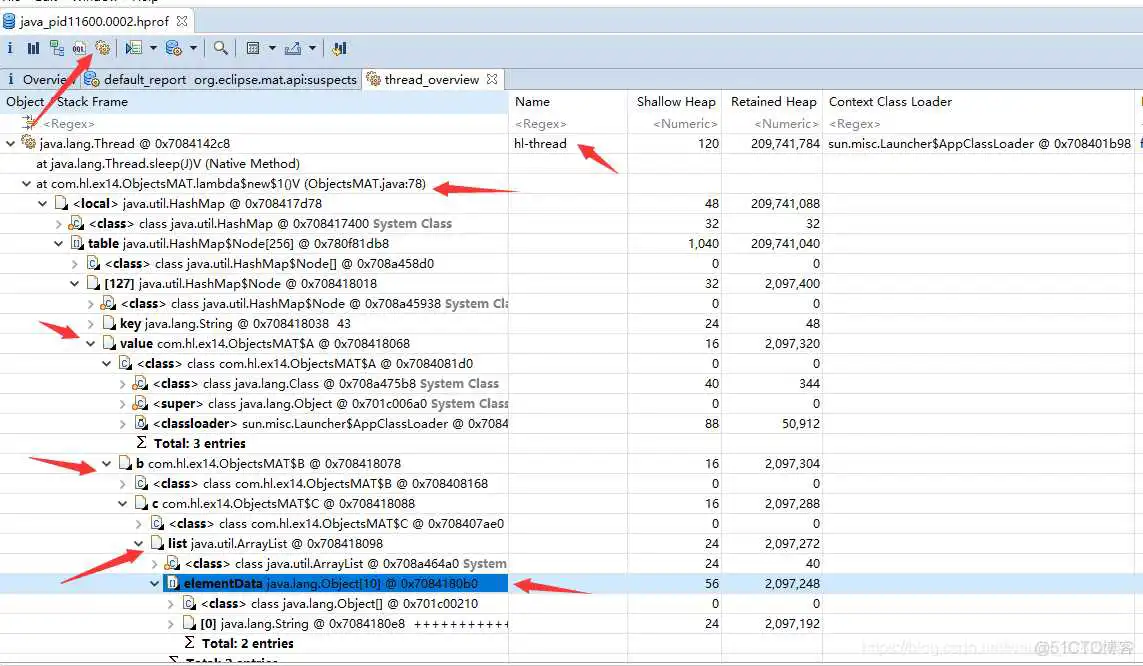Open the query browser dropdown arrow
Viewport: 1143px width, 666px height.
point(193,48)
